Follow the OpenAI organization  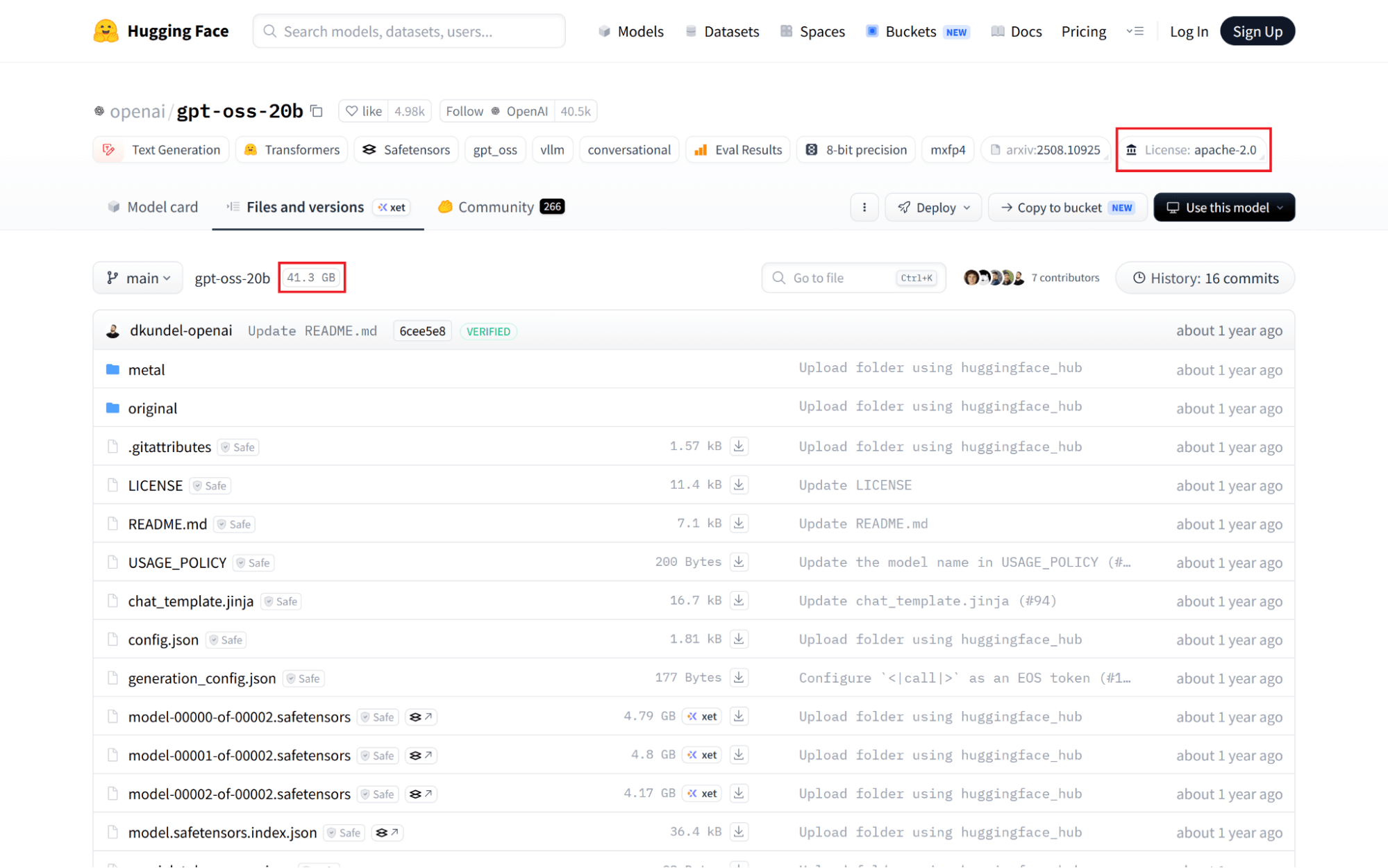tap(497, 111)
